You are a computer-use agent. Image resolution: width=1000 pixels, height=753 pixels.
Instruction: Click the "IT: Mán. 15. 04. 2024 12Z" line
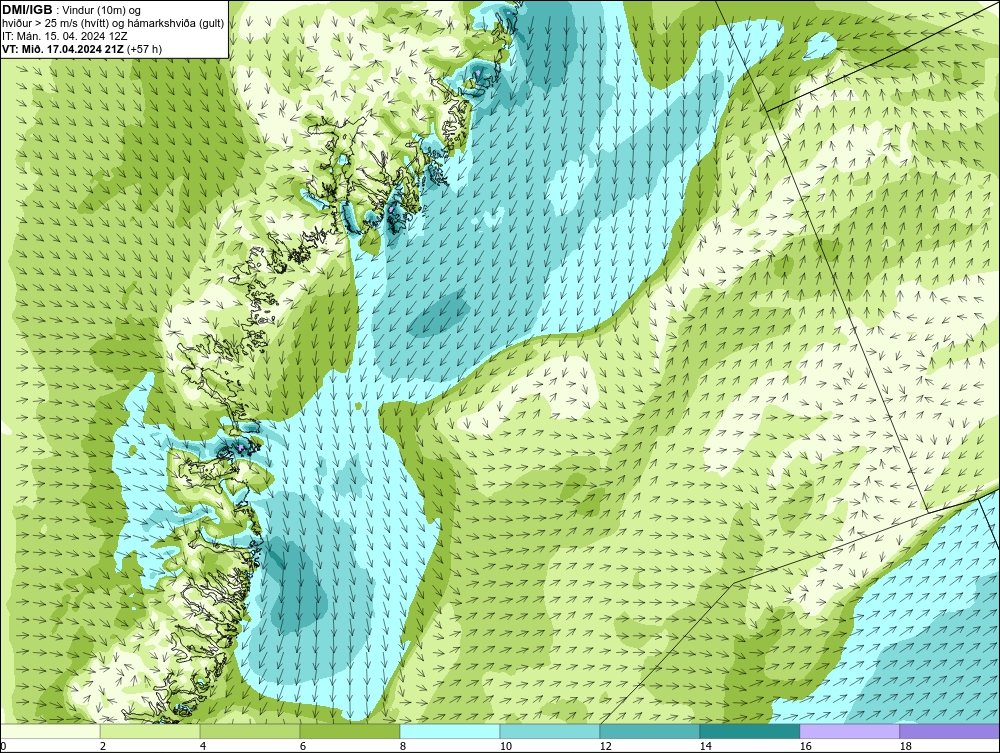[x=64, y=36]
